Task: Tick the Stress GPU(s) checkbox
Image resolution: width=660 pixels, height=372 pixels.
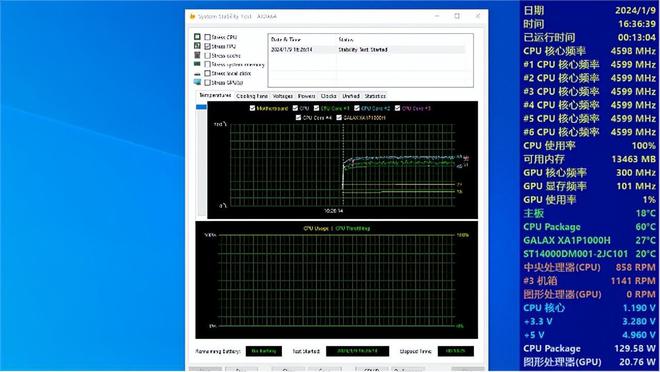Action: click(207, 82)
